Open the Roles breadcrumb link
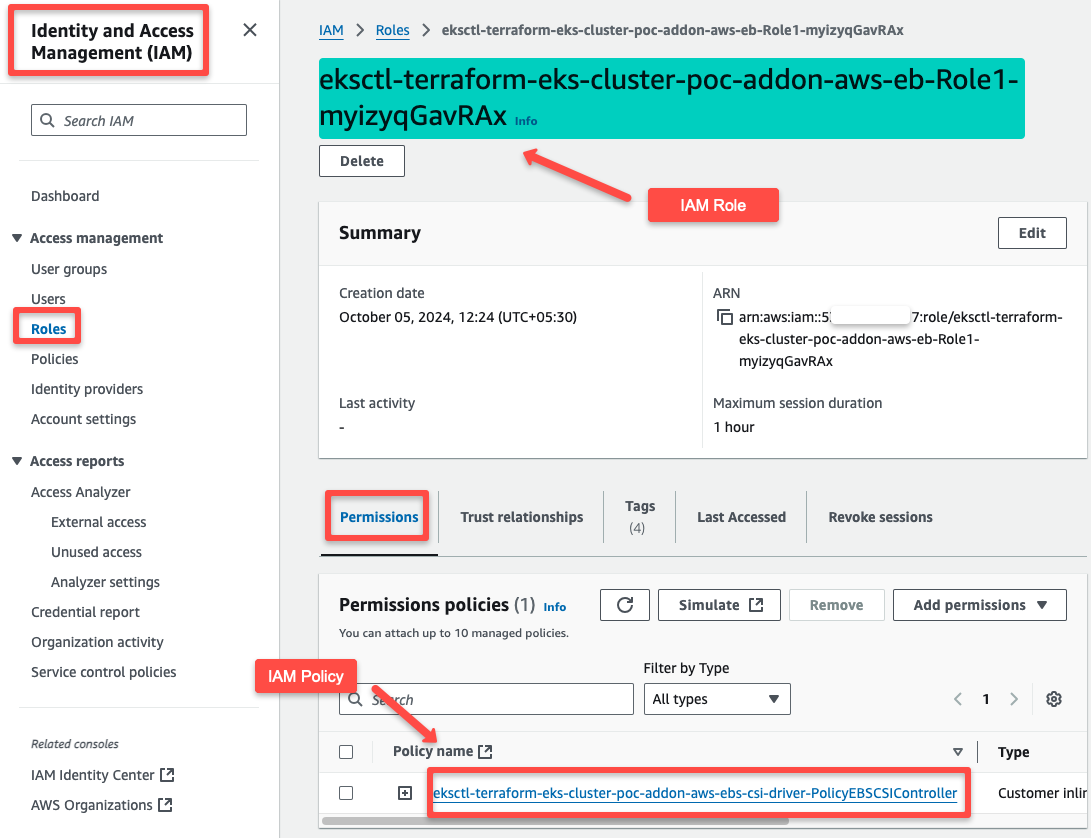 pyautogui.click(x=392, y=30)
